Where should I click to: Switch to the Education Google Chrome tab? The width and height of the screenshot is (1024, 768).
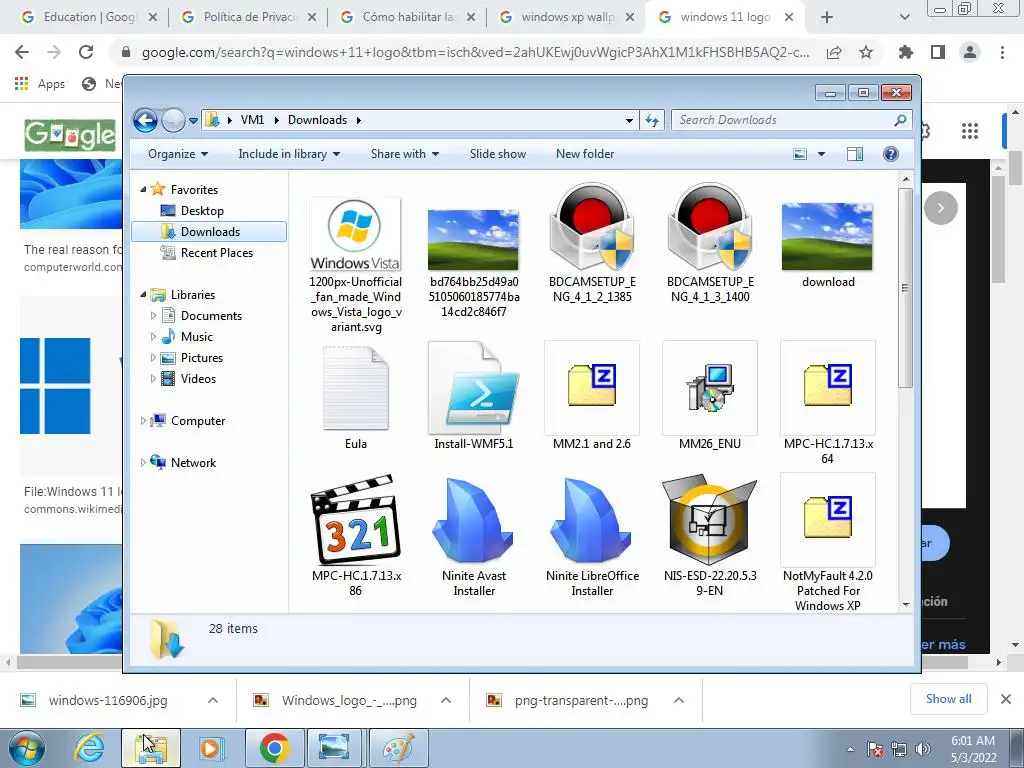pyautogui.click(x=89, y=17)
